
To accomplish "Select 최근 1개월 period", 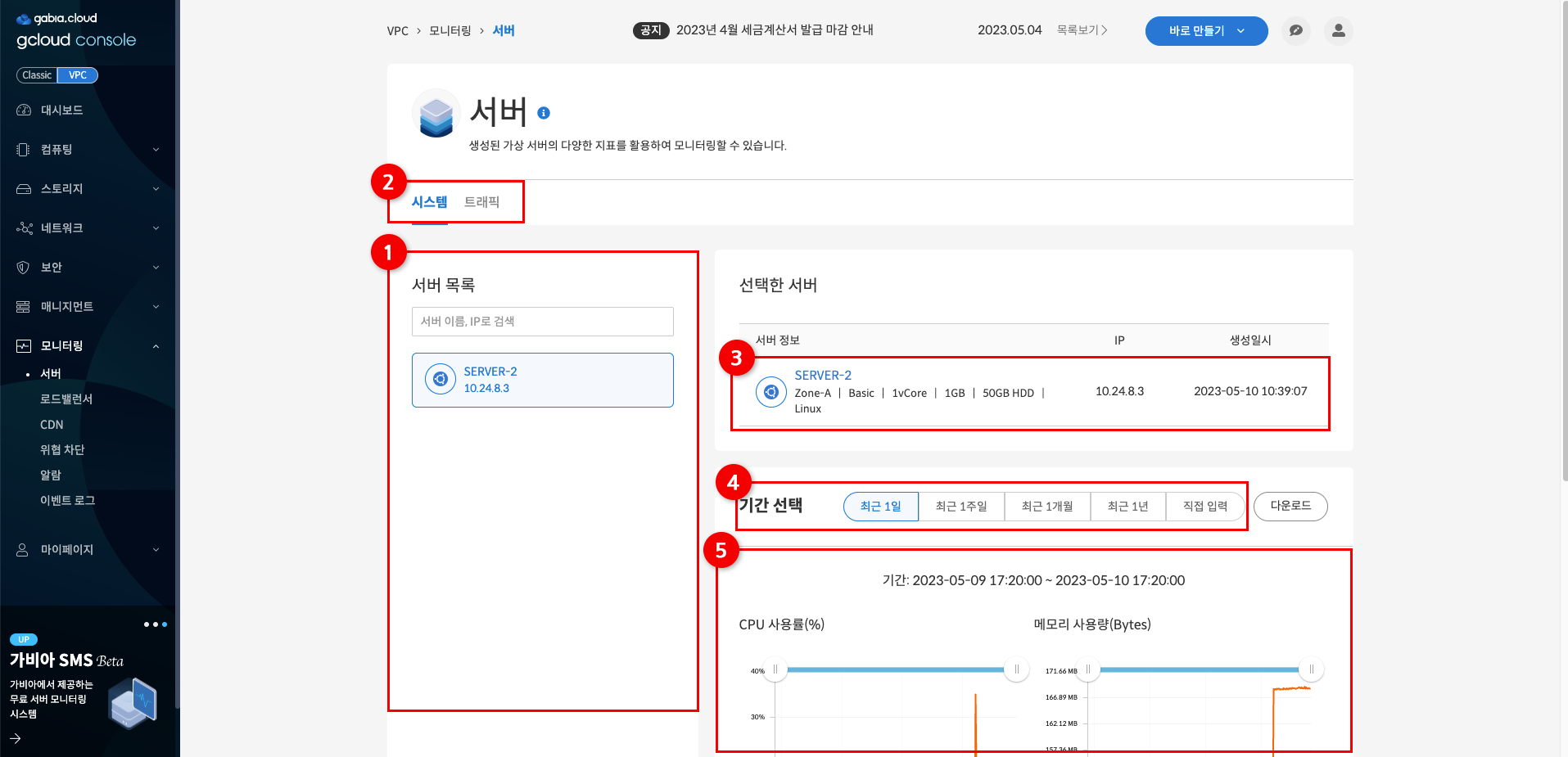I will point(1047,507).
